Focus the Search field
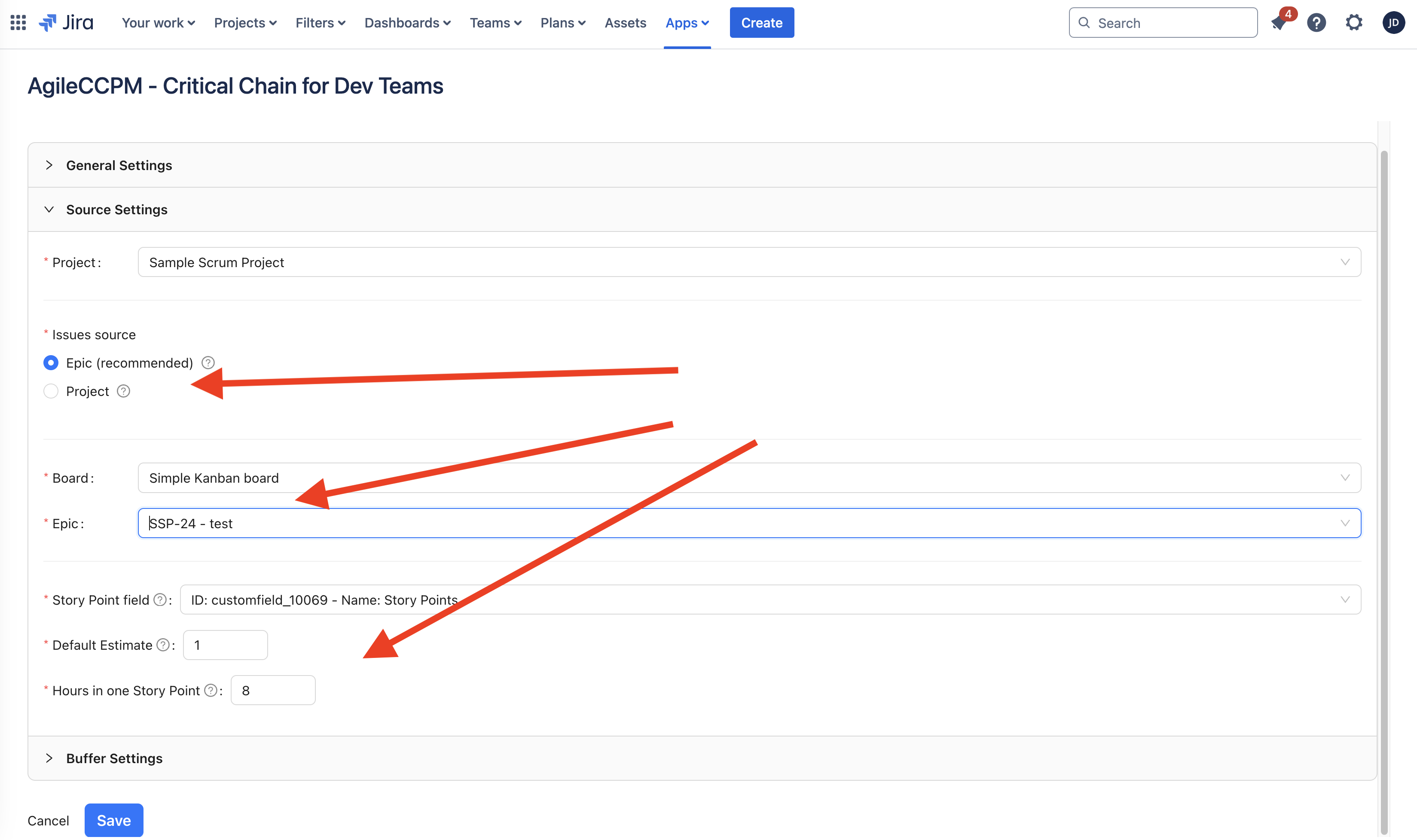Viewport: 1417px width, 840px height. [x=1163, y=23]
